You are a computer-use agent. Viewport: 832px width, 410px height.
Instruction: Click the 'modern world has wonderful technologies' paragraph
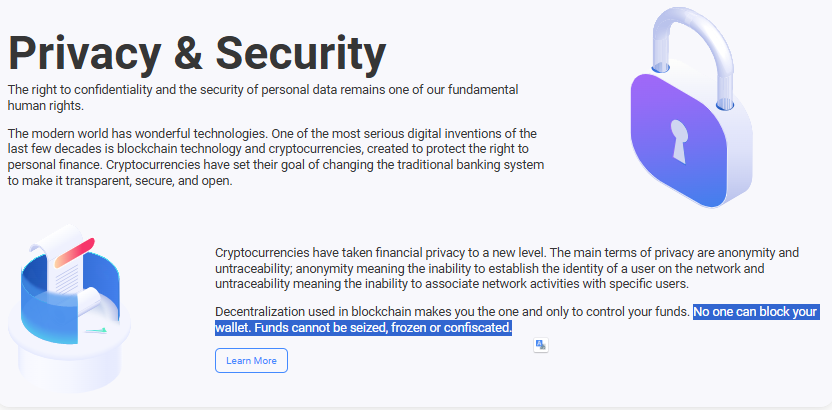coord(276,157)
